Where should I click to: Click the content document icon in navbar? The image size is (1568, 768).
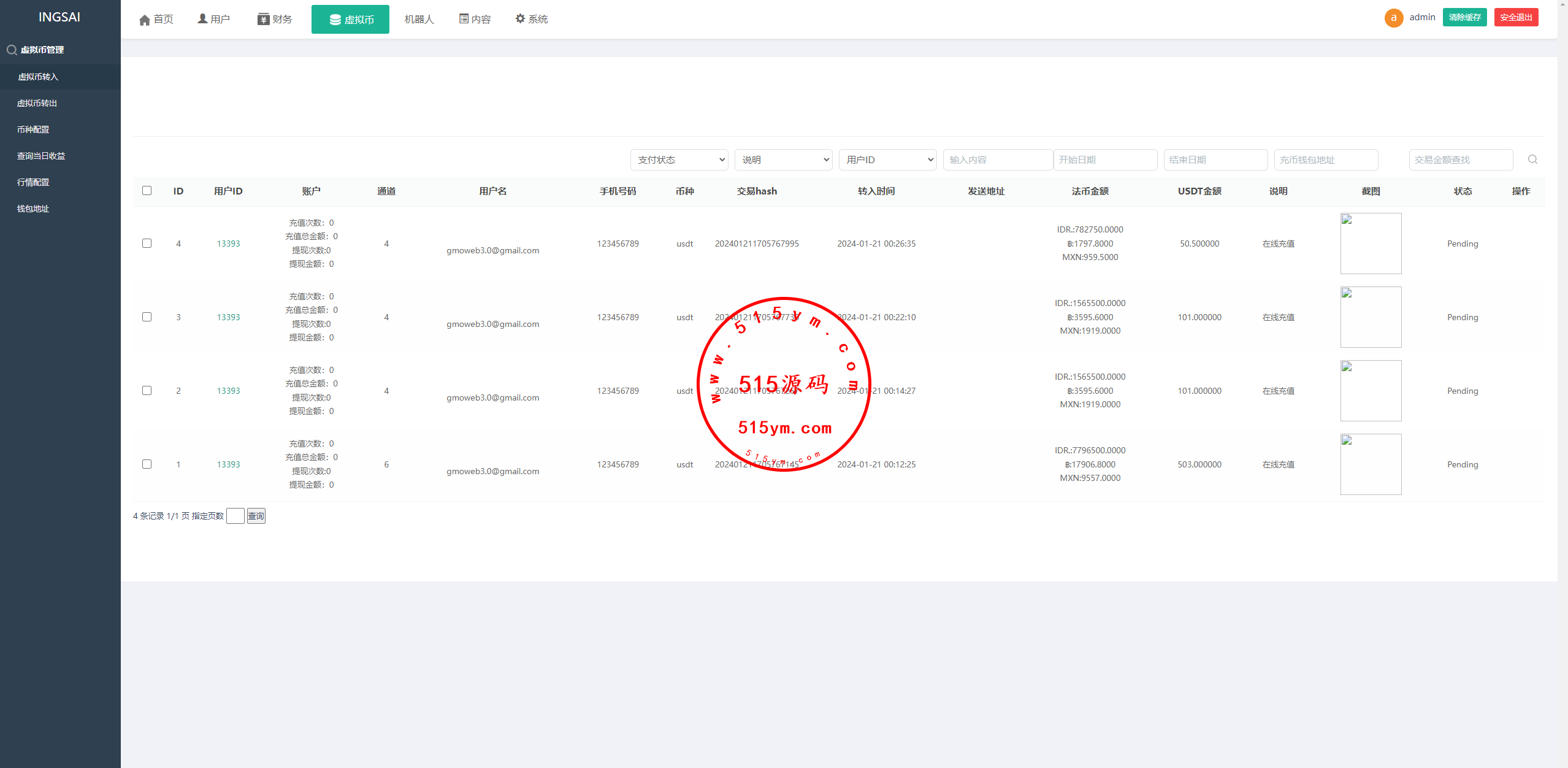point(464,19)
